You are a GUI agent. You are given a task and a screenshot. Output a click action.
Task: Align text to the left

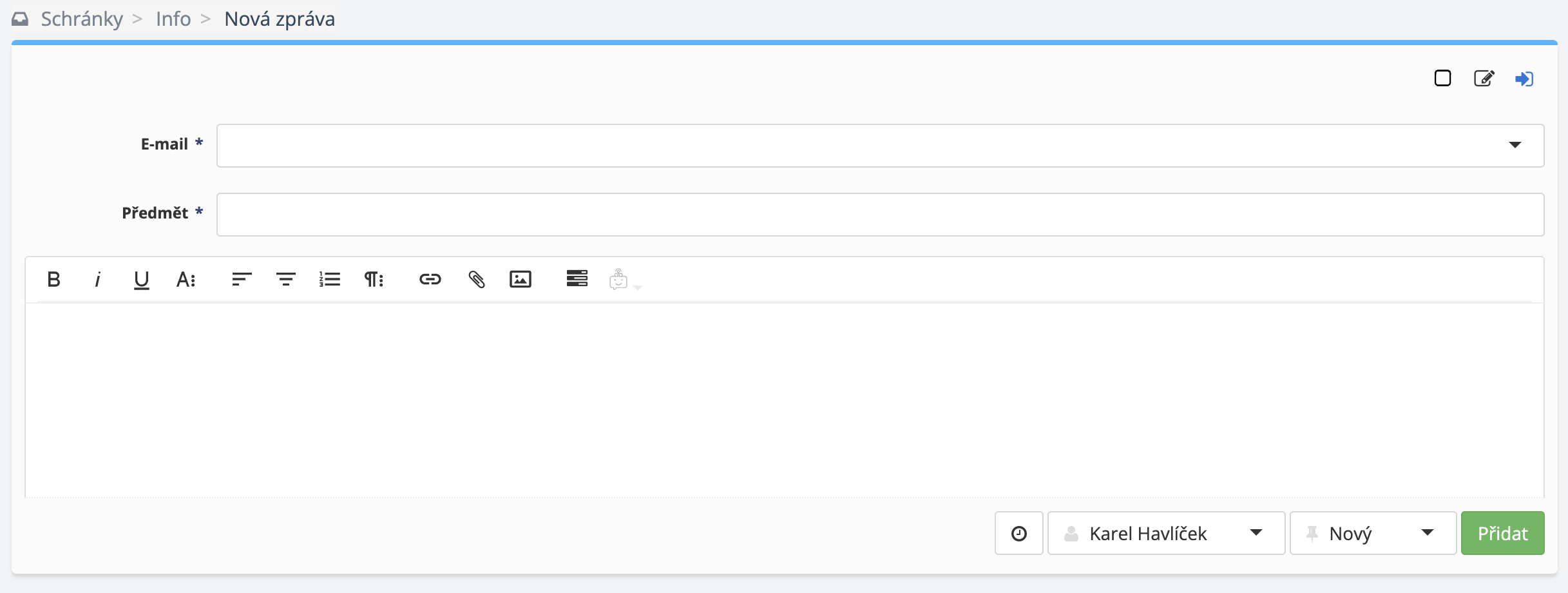click(x=242, y=279)
